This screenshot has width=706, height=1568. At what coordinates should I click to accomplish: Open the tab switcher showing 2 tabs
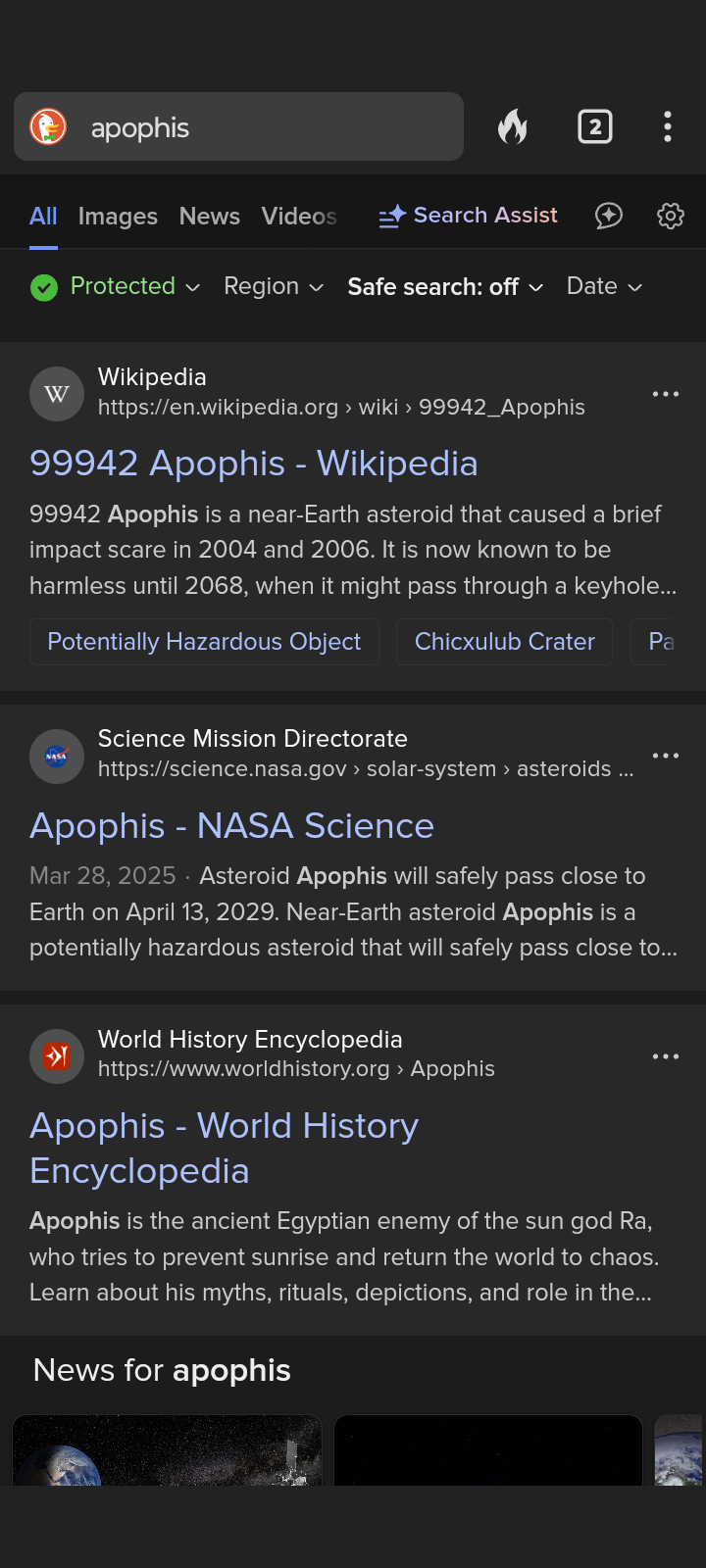point(595,126)
